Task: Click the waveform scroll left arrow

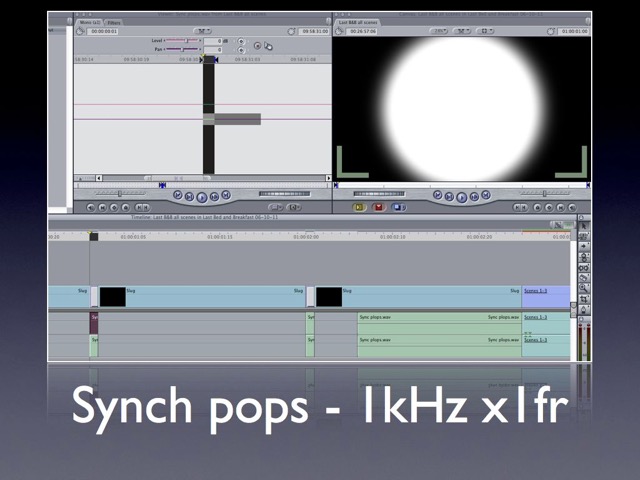Action: click(x=99, y=178)
